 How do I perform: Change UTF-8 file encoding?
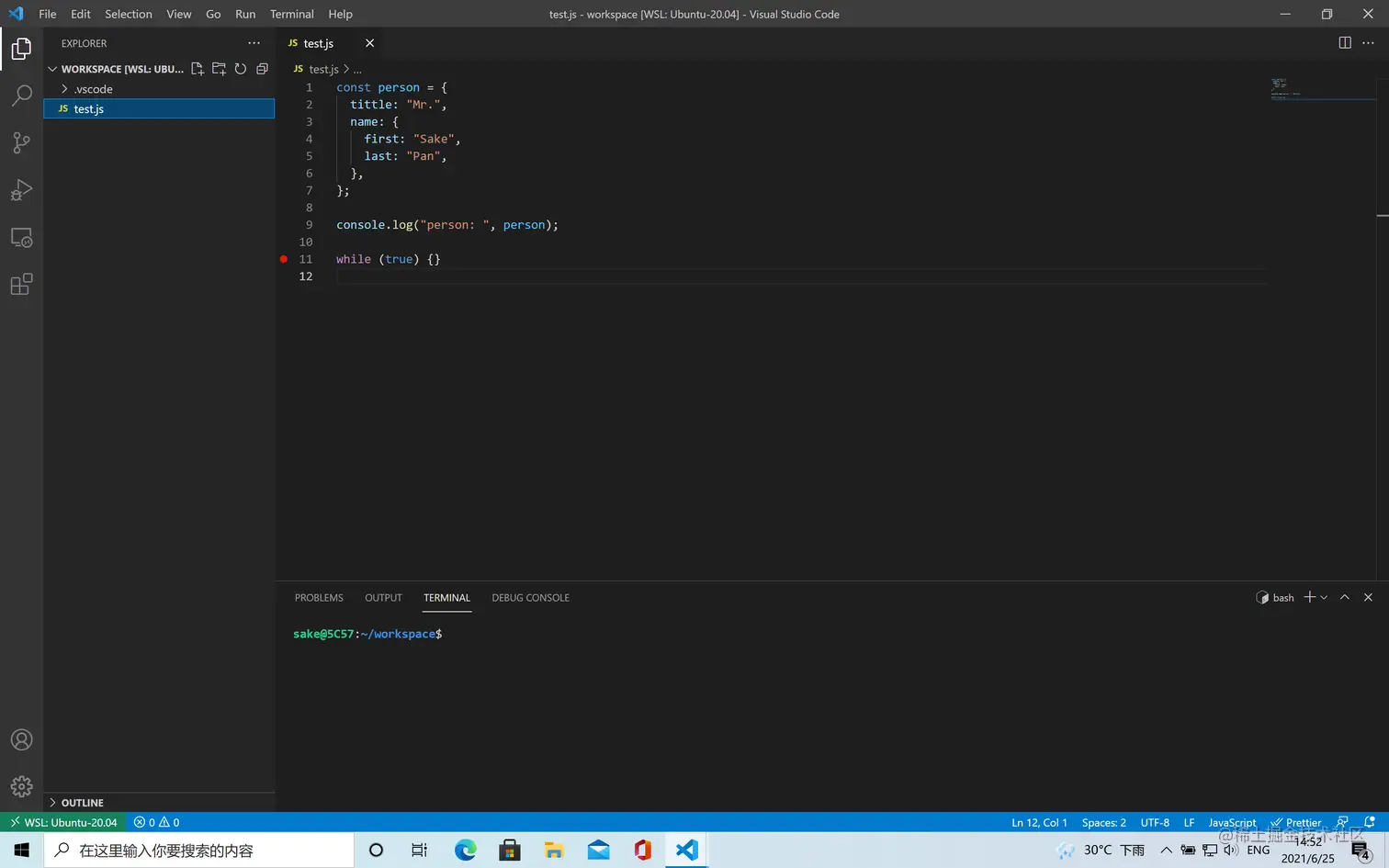click(1155, 822)
